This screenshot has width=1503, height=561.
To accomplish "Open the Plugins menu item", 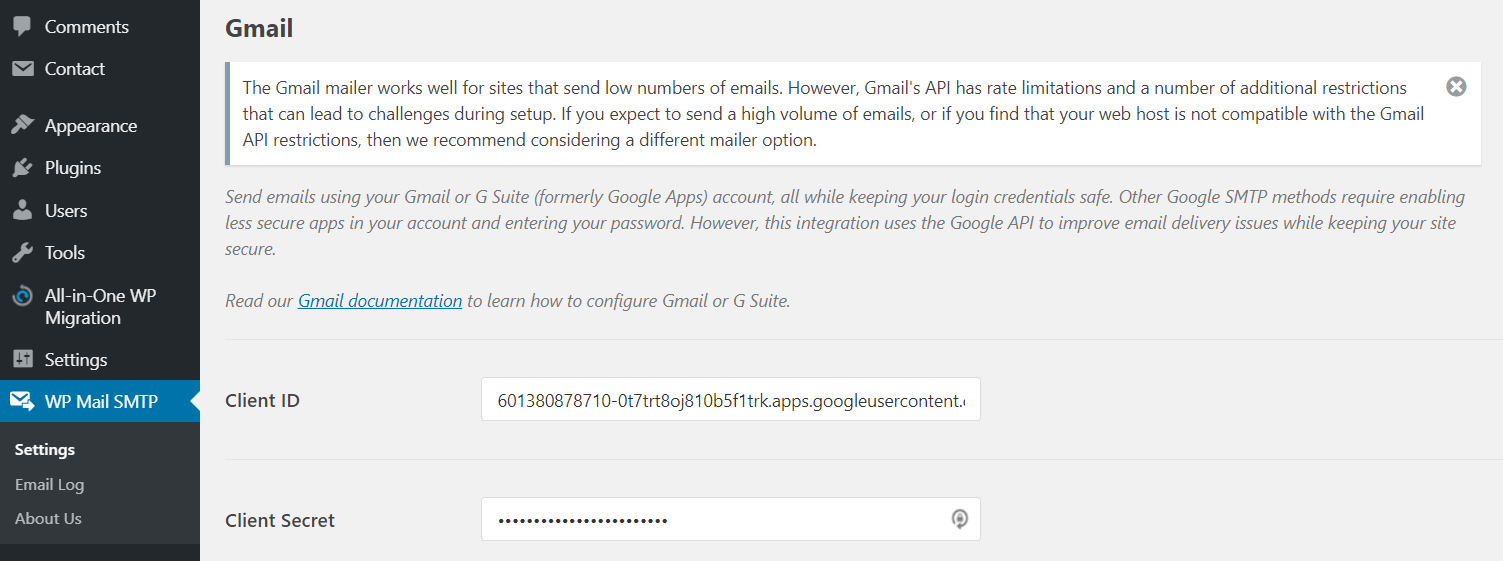I will click(x=73, y=167).
